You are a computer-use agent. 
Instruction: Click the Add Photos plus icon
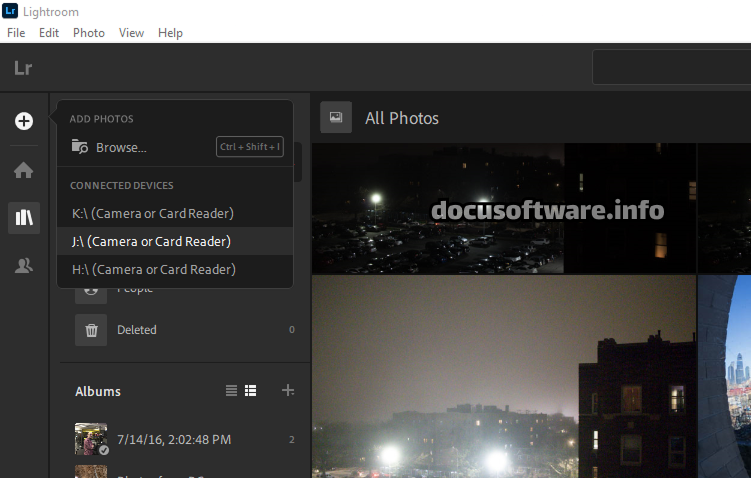24,121
